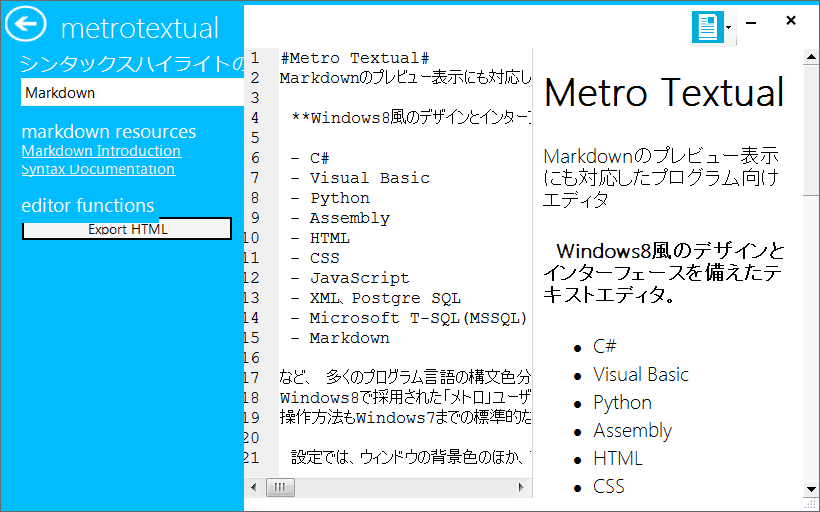
Task: Click the '- C#' line in editor
Action: click(x=310, y=158)
